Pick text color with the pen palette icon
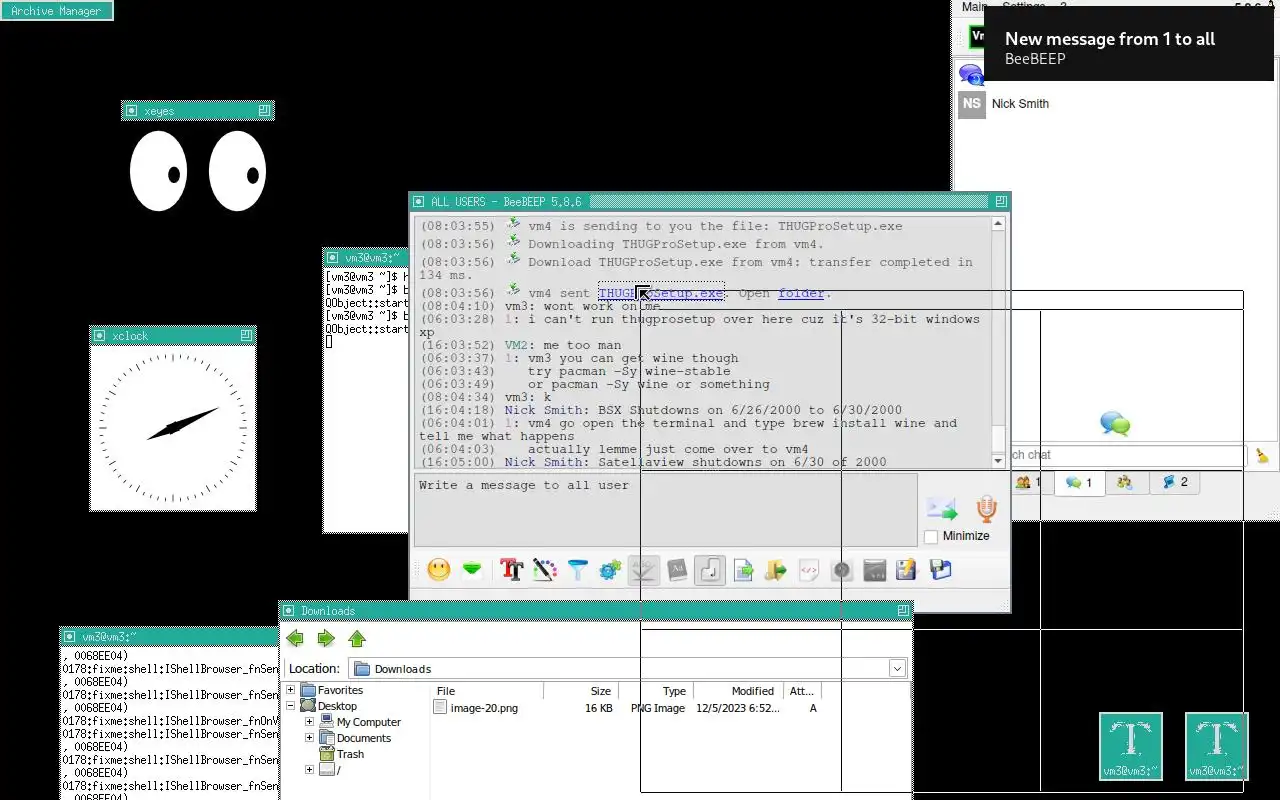 [x=544, y=570]
